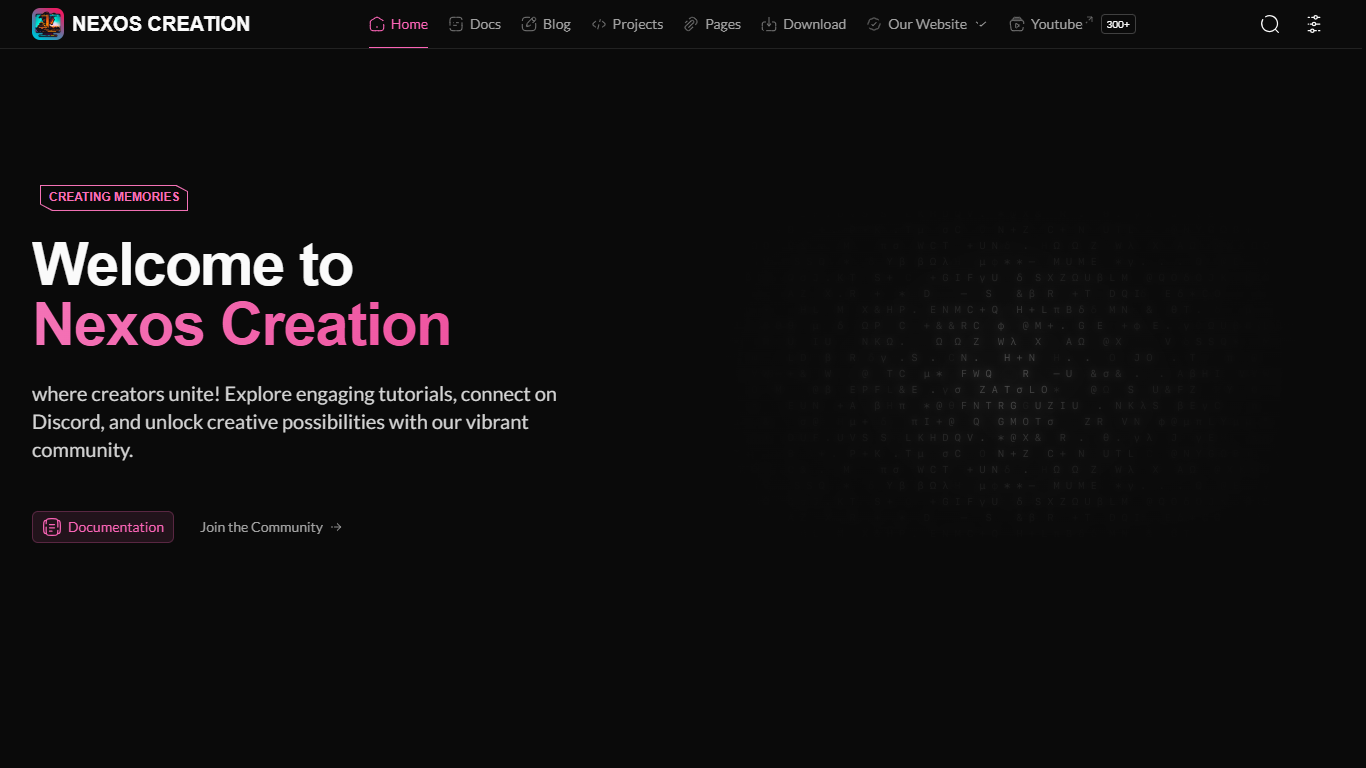The height and width of the screenshot is (768, 1366).
Task: Click the Youtube play icon
Action: [x=1017, y=24]
